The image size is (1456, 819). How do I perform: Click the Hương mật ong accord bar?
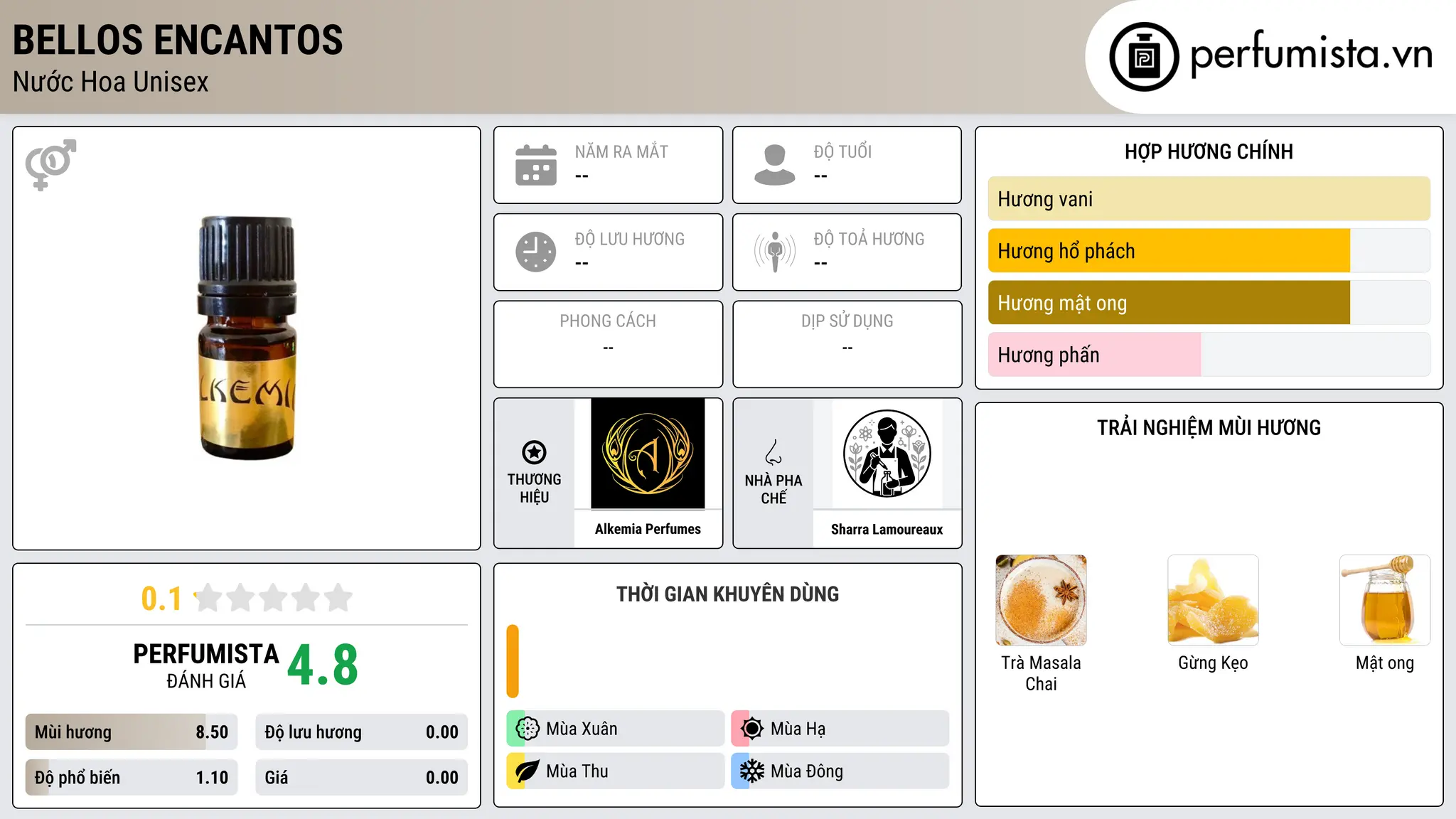(x=1209, y=303)
